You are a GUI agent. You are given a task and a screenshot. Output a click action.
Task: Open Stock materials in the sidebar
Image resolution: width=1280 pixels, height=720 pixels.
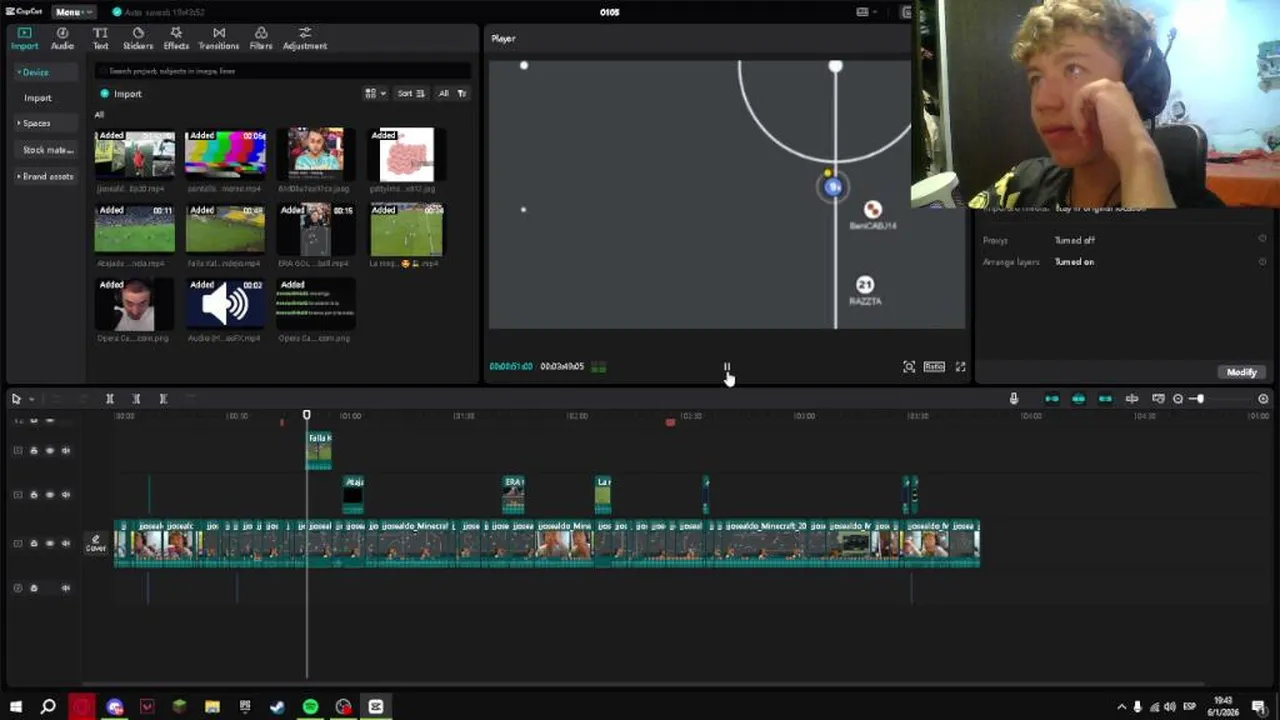(47, 150)
